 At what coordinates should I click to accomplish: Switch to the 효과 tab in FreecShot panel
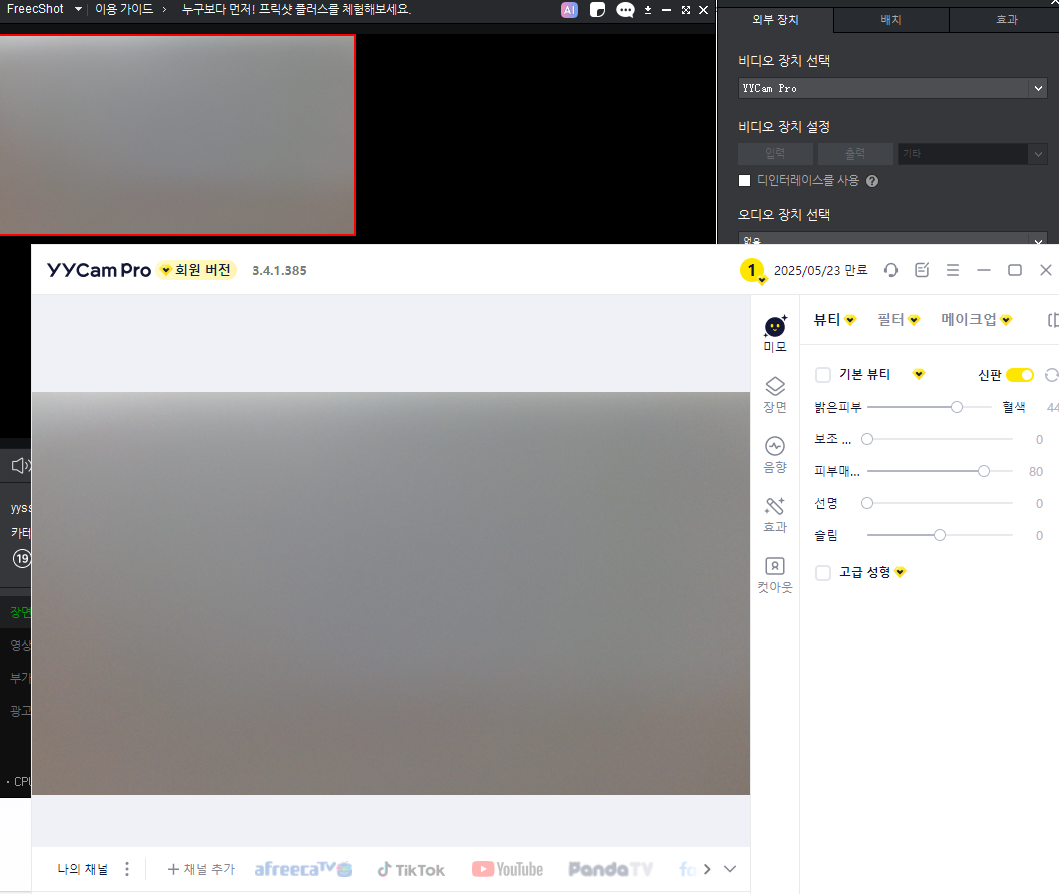click(1006, 20)
